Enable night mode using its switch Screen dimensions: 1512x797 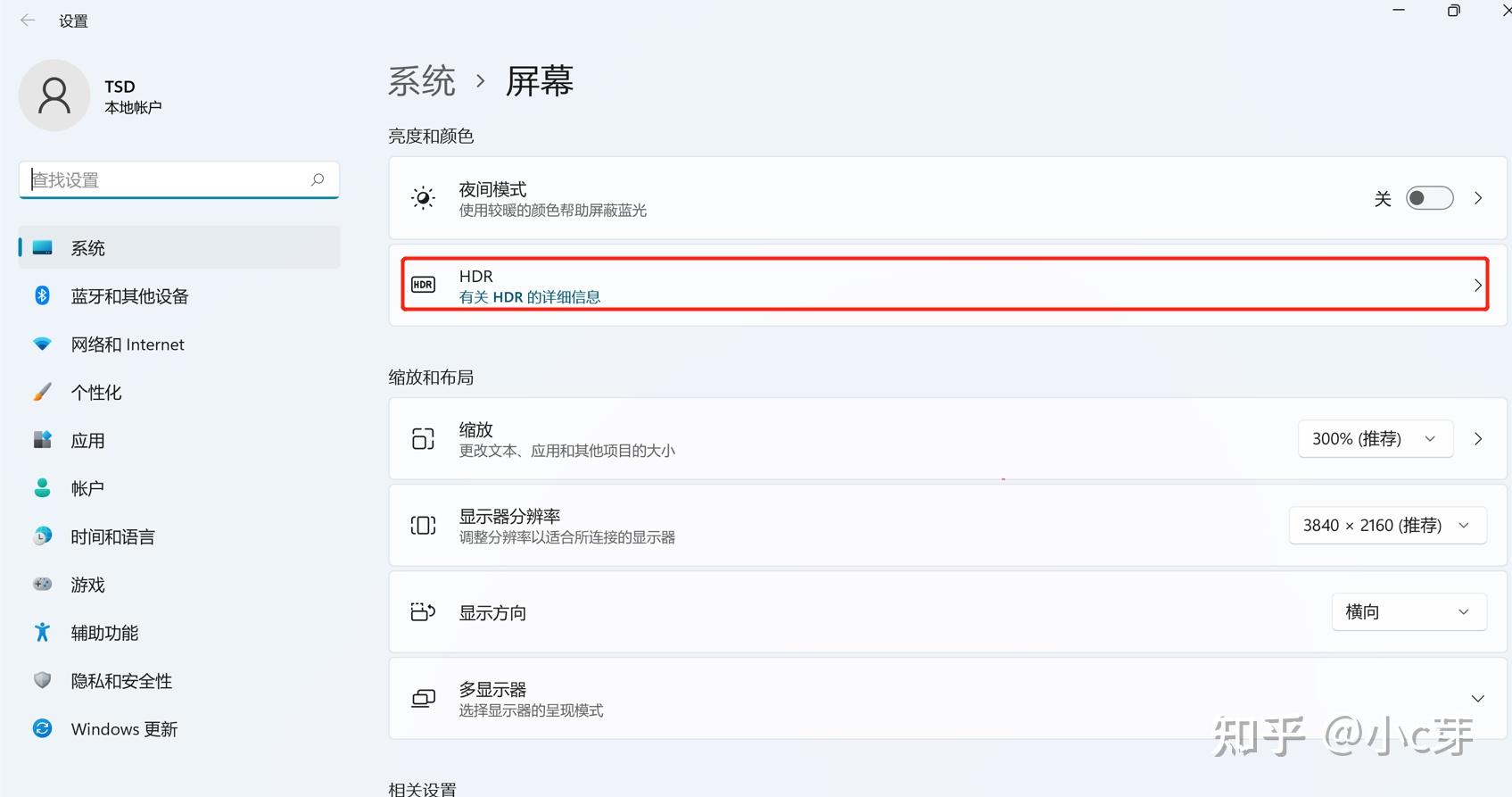click(x=1429, y=197)
